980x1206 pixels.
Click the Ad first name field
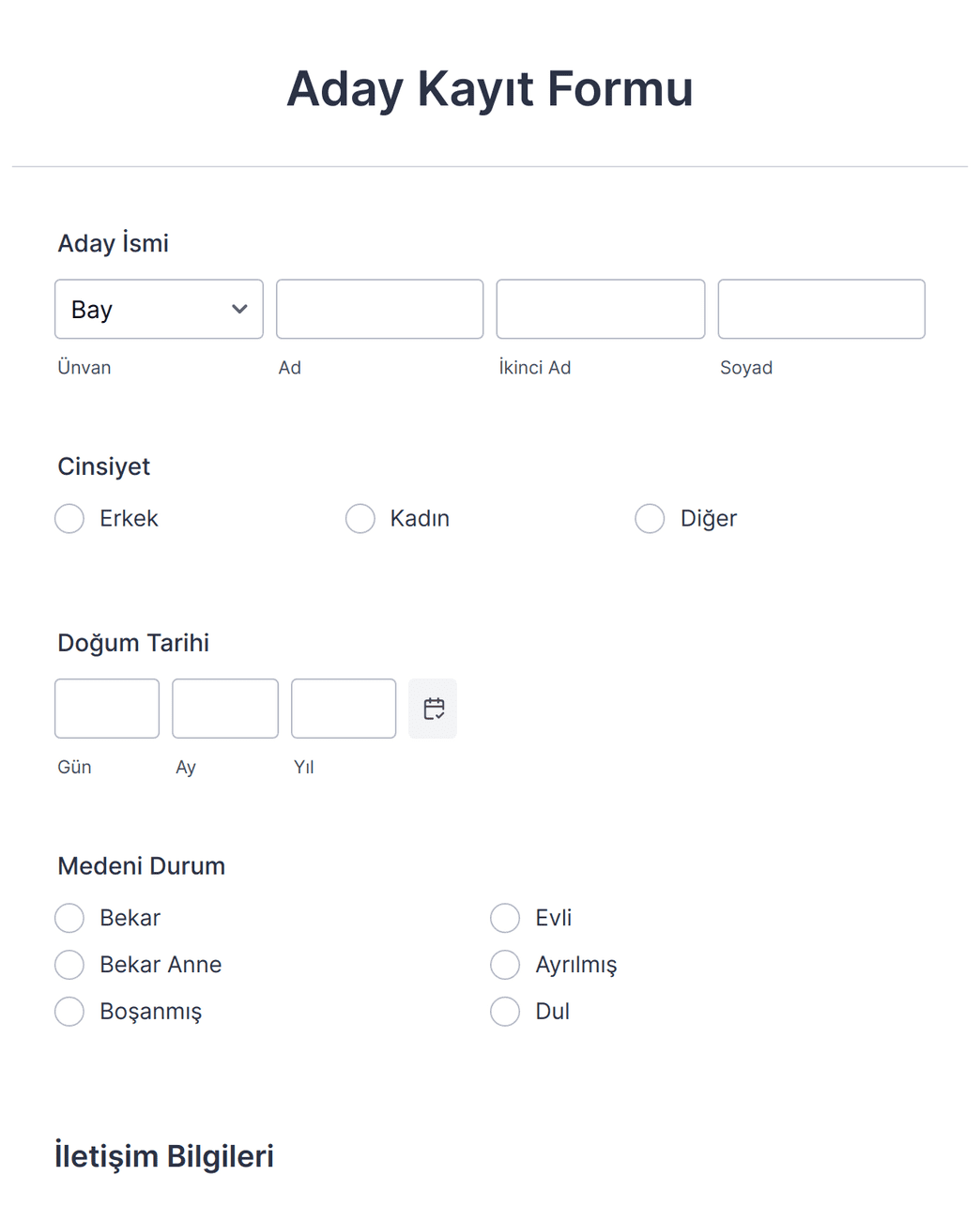pyautogui.click(x=379, y=309)
